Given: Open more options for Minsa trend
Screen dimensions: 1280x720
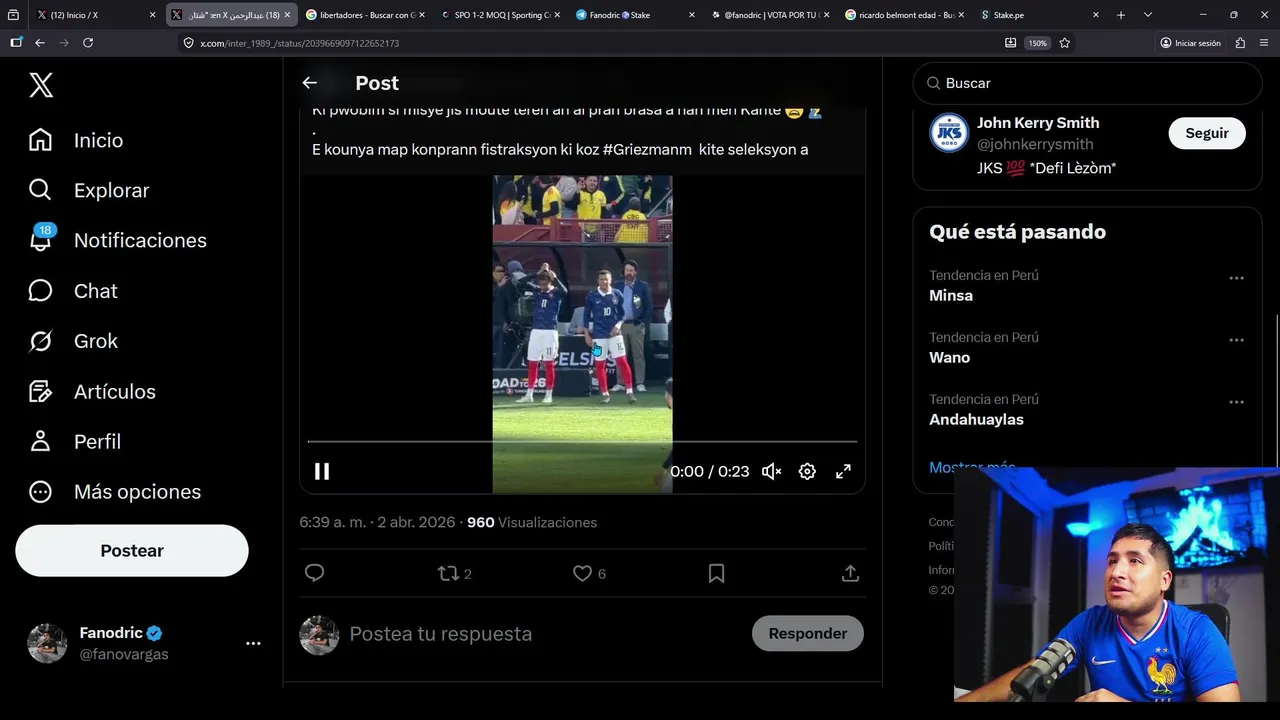Looking at the screenshot, I should click(x=1236, y=278).
